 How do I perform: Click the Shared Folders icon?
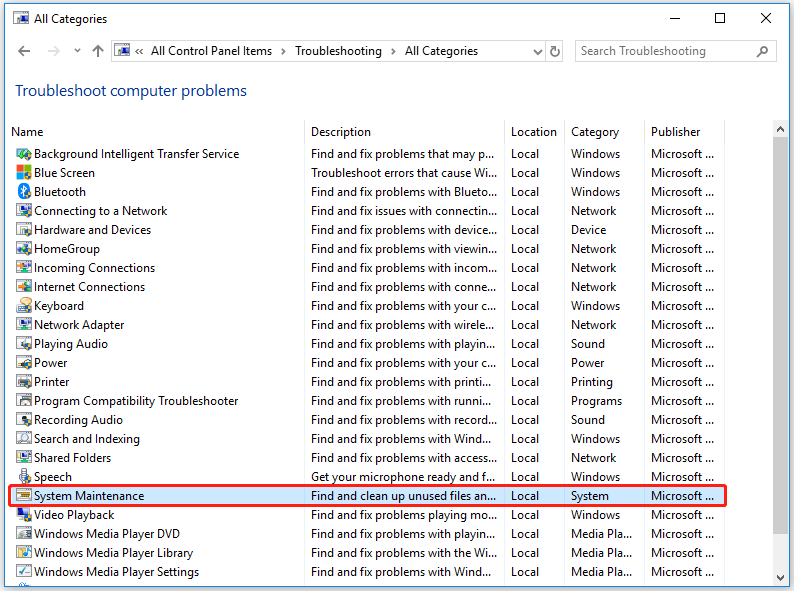(x=24, y=458)
